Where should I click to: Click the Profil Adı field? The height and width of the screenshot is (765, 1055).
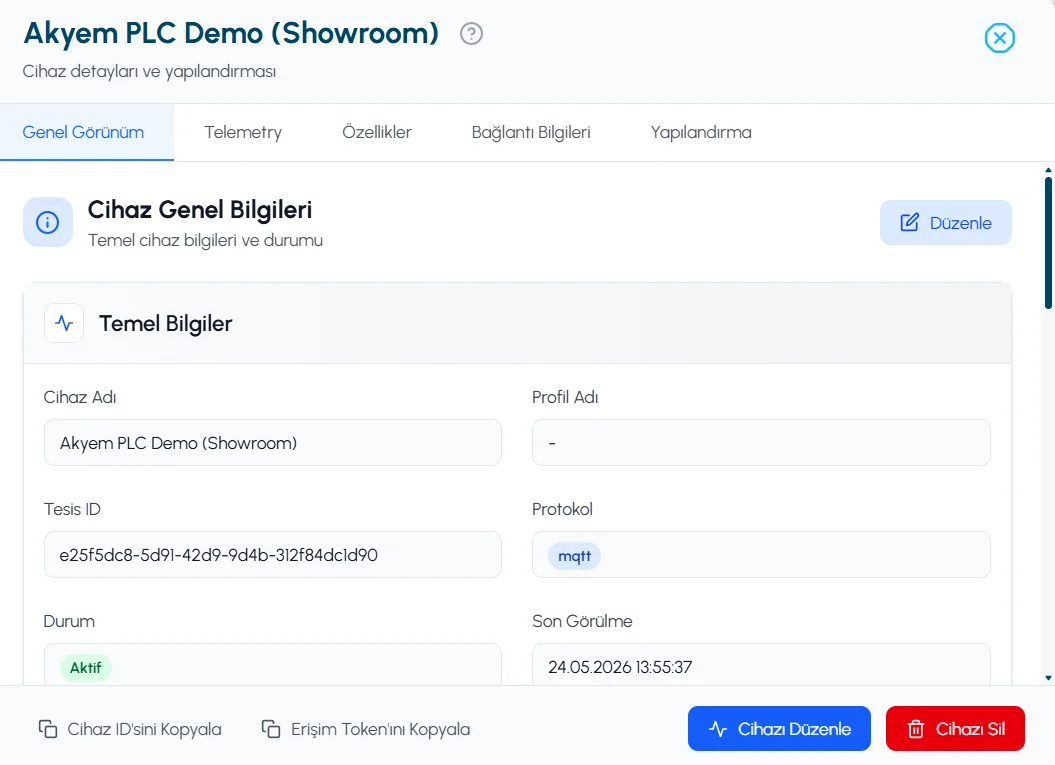pyautogui.click(x=761, y=443)
